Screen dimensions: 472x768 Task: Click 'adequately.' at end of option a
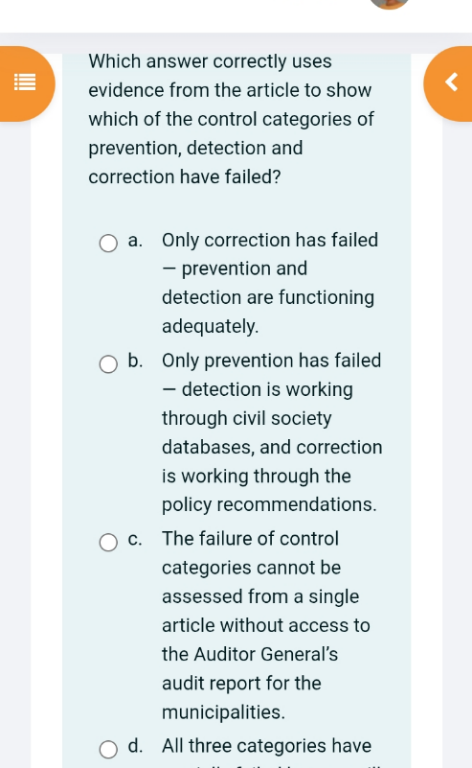coord(210,326)
